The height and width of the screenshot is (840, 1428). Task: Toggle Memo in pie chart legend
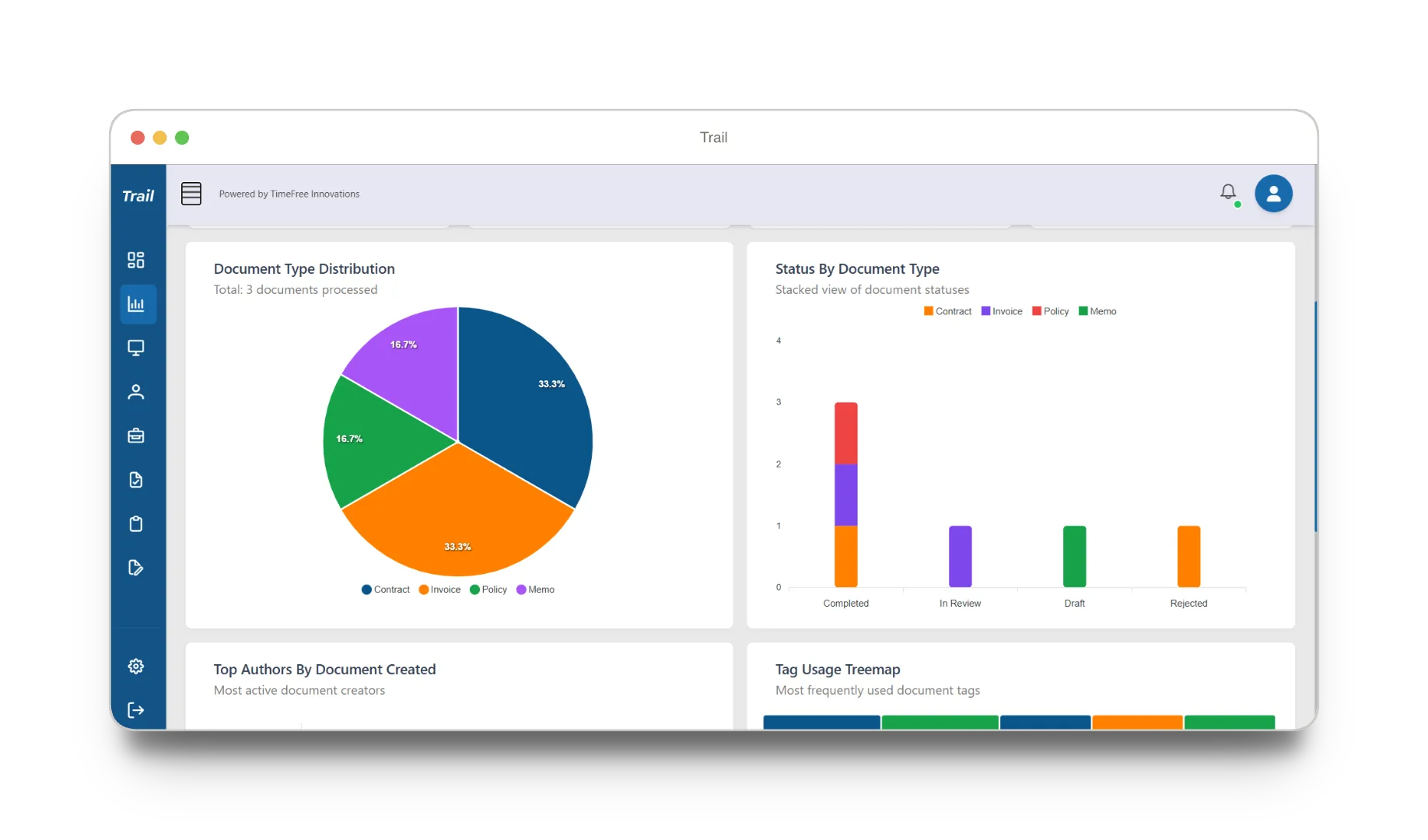[x=536, y=590]
